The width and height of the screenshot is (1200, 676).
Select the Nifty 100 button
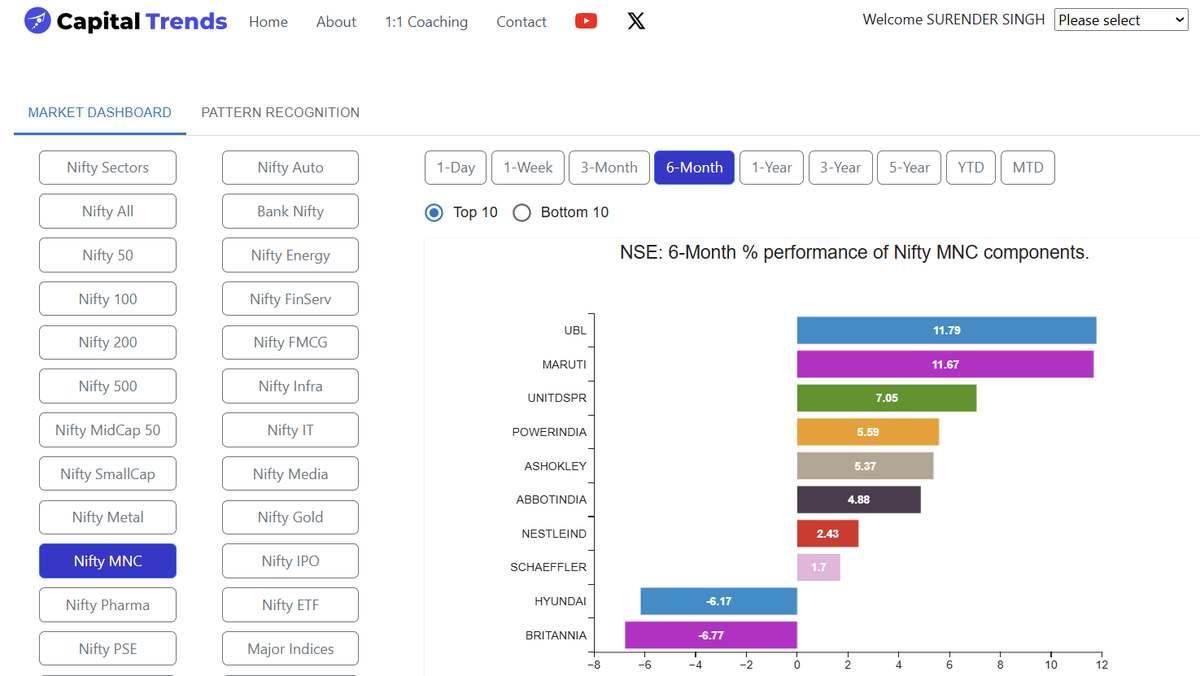(x=108, y=299)
